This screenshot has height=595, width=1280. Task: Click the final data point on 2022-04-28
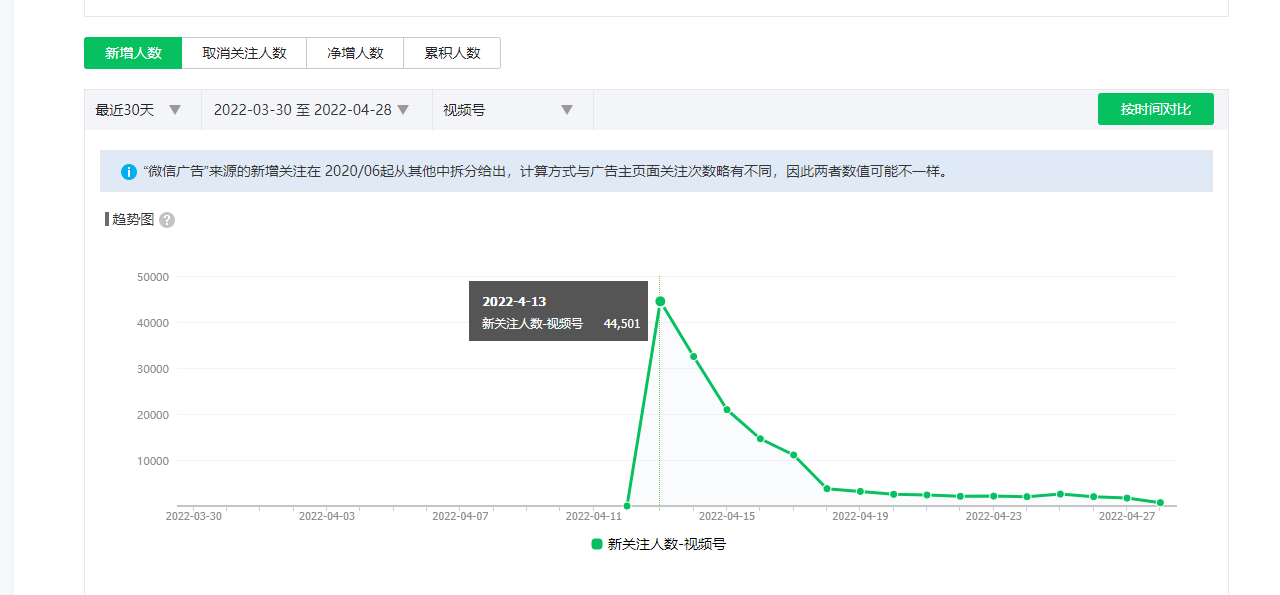1160,503
